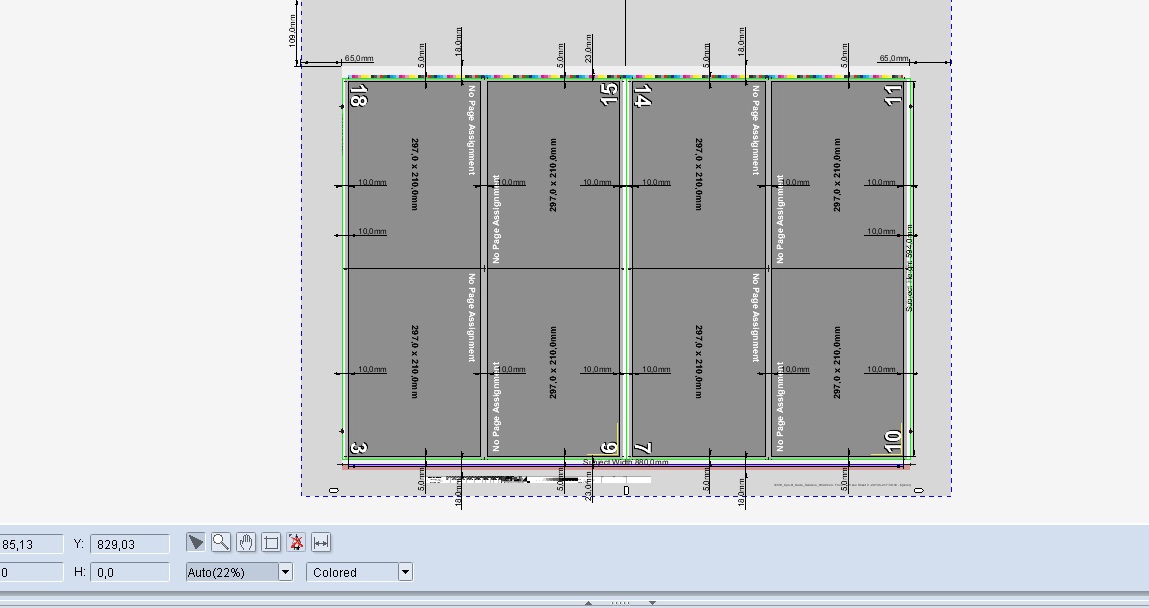The height and width of the screenshot is (608, 1149).
Task: Click the barcode text mark below the pages
Action: (x=539, y=480)
